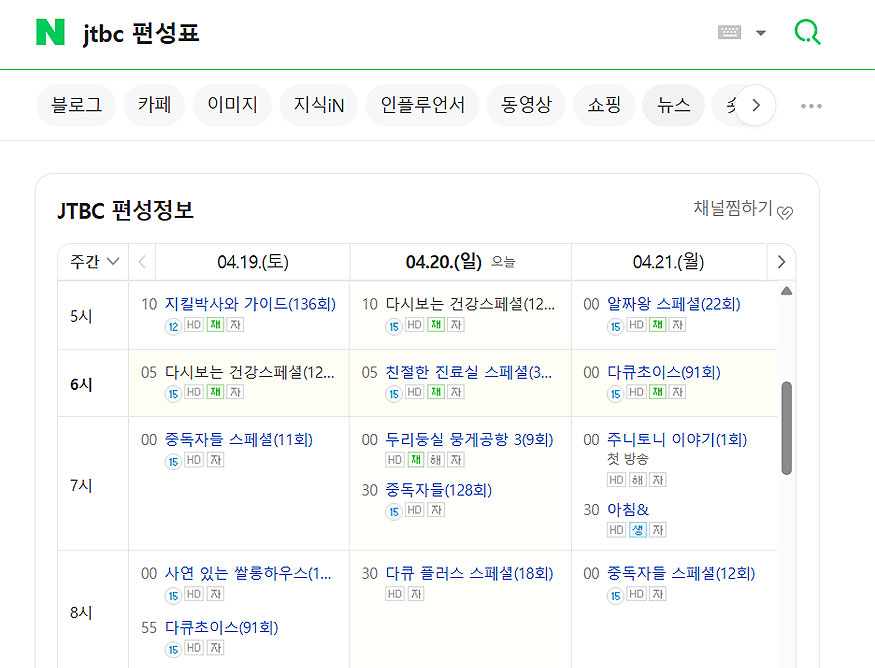Open 두리둥실 뭉게공항 3(9회) link
Screen dimensions: 875x668
[x=469, y=440]
